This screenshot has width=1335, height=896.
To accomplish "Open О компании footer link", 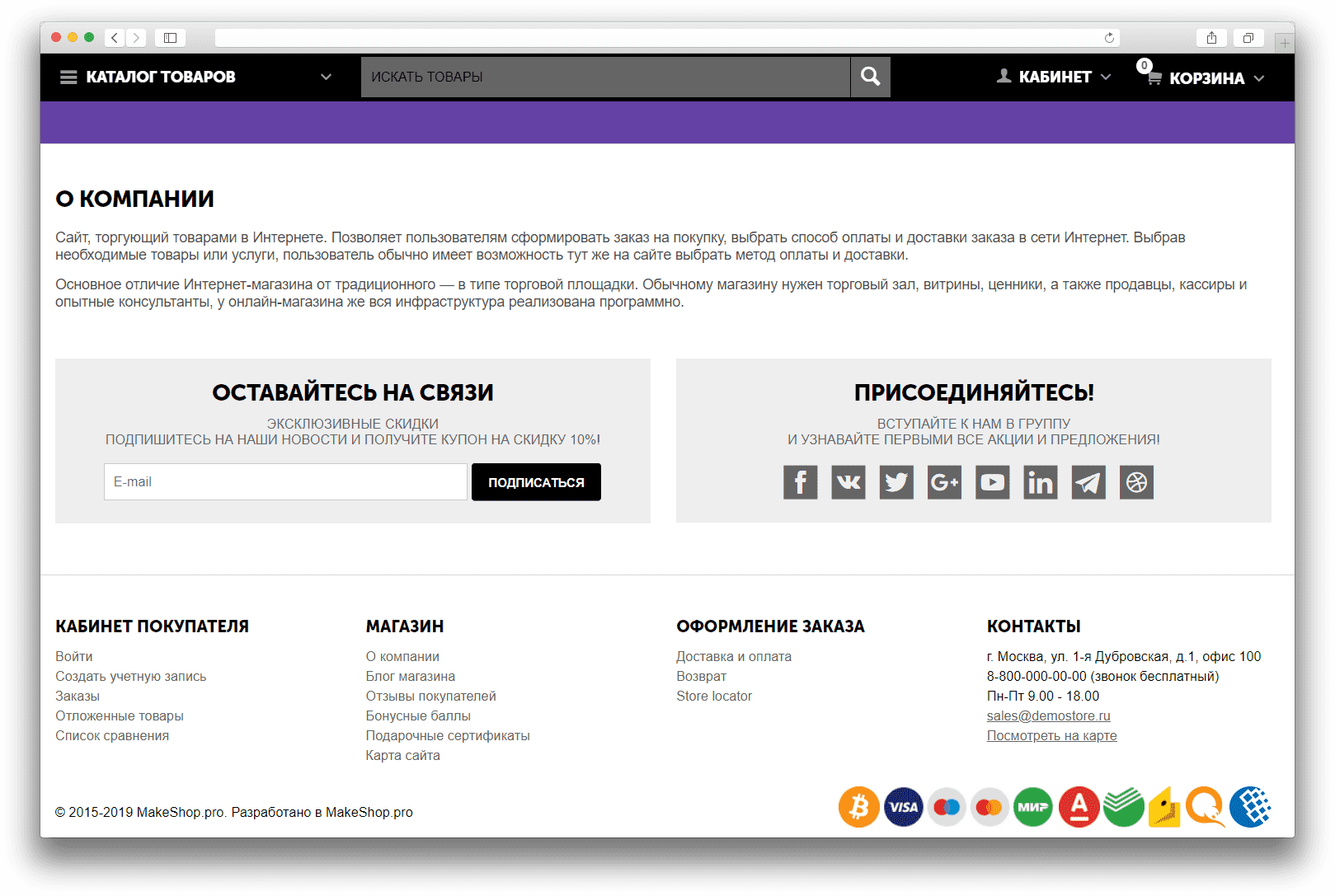I will [x=402, y=656].
